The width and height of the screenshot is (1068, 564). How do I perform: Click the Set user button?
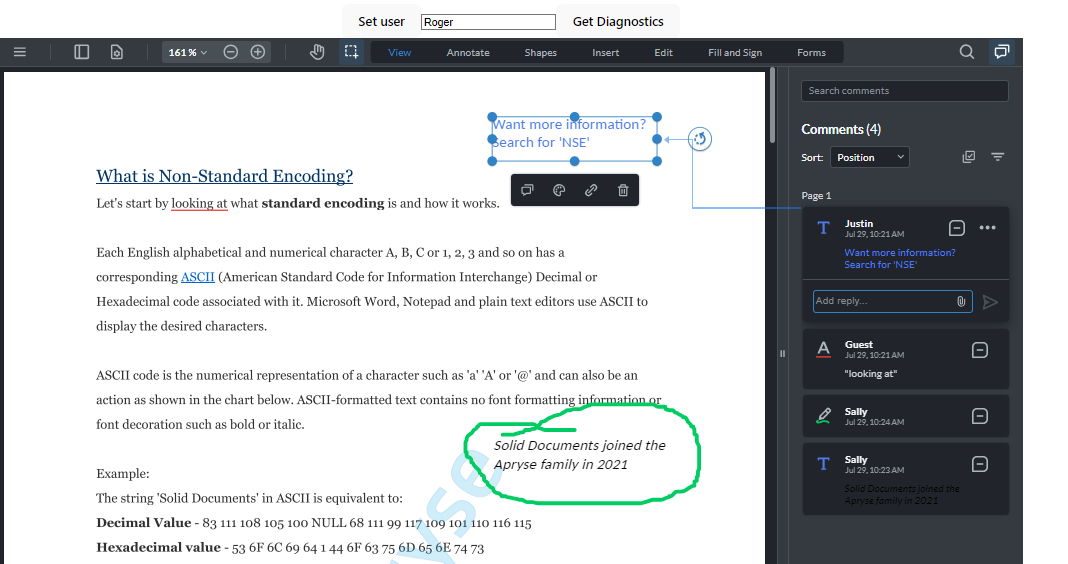click(381, 22)
